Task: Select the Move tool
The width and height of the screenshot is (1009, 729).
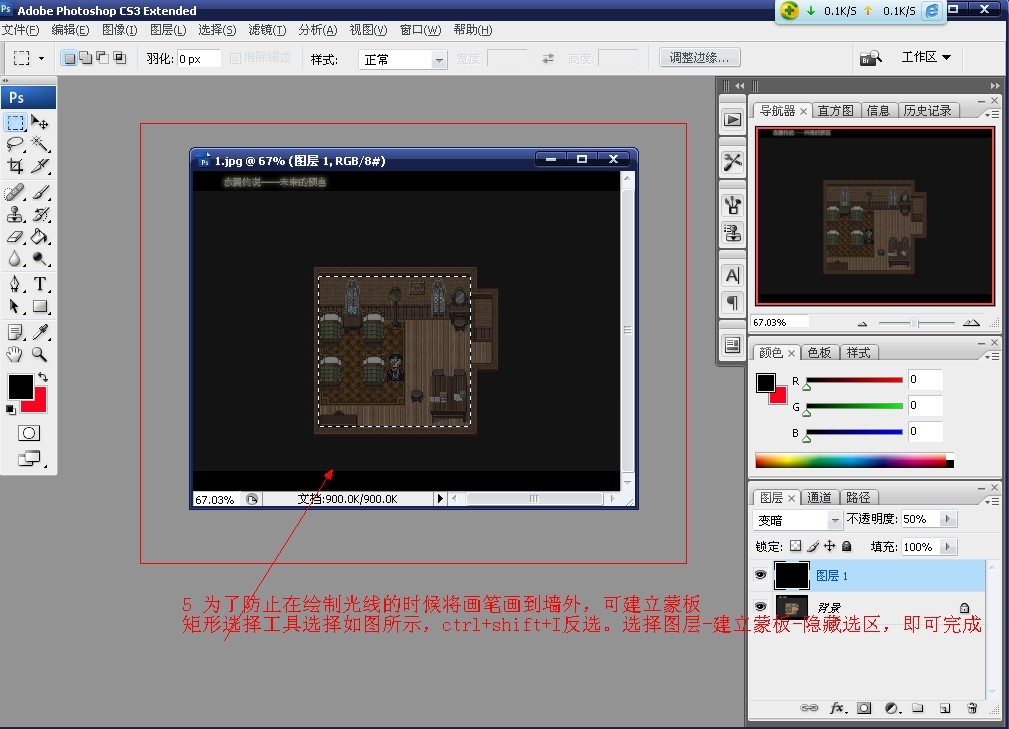Action: pyautogui.click(x=40, y=122)
